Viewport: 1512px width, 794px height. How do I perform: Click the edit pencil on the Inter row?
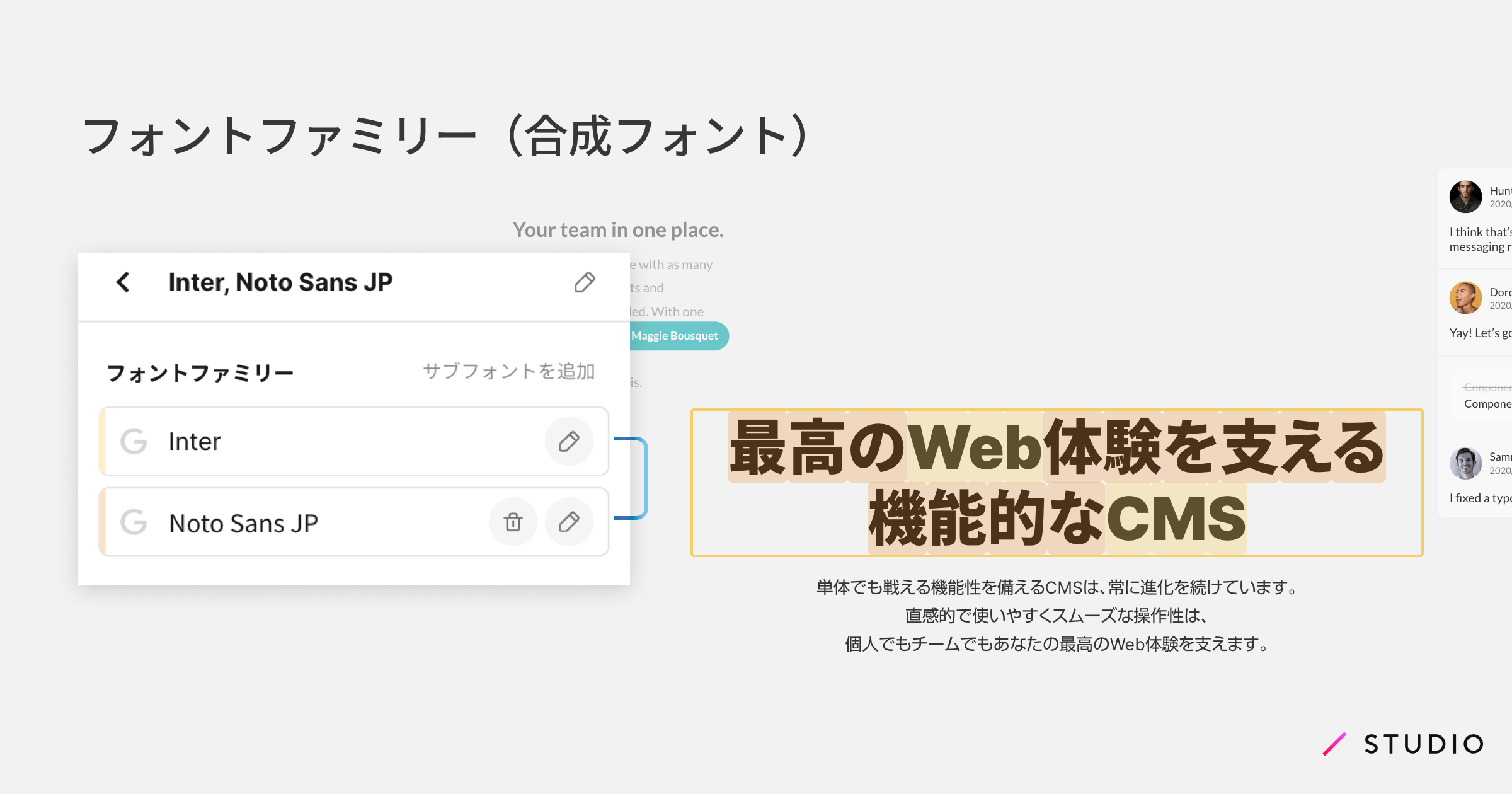(569, 441)
